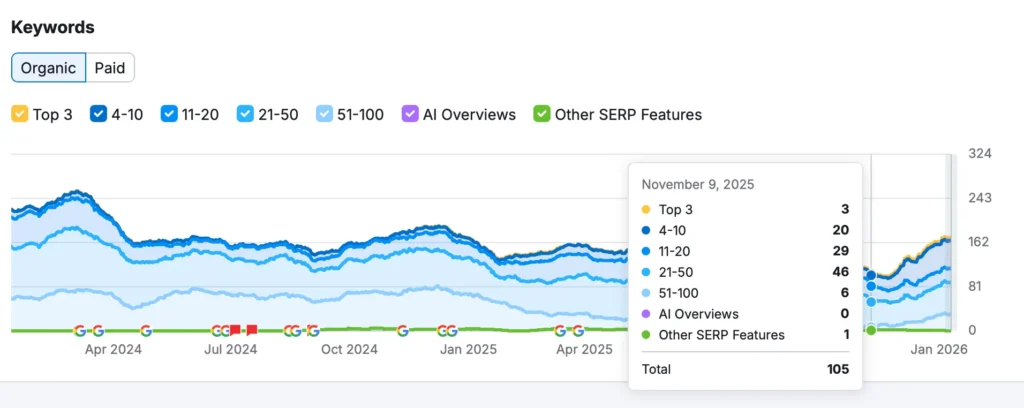Uncheck the Top 3 series checkbox
The image size is (1024, 408).
20,114
